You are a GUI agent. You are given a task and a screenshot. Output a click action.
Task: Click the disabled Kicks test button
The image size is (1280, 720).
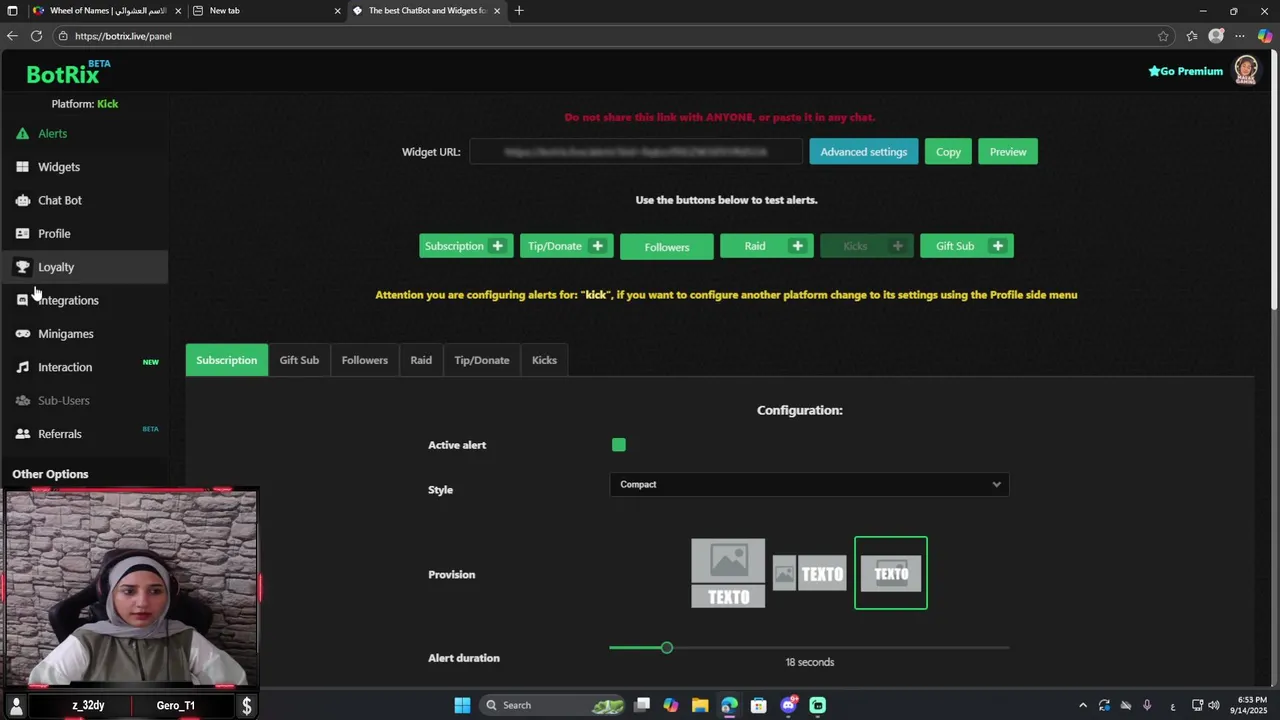(867, 246)
